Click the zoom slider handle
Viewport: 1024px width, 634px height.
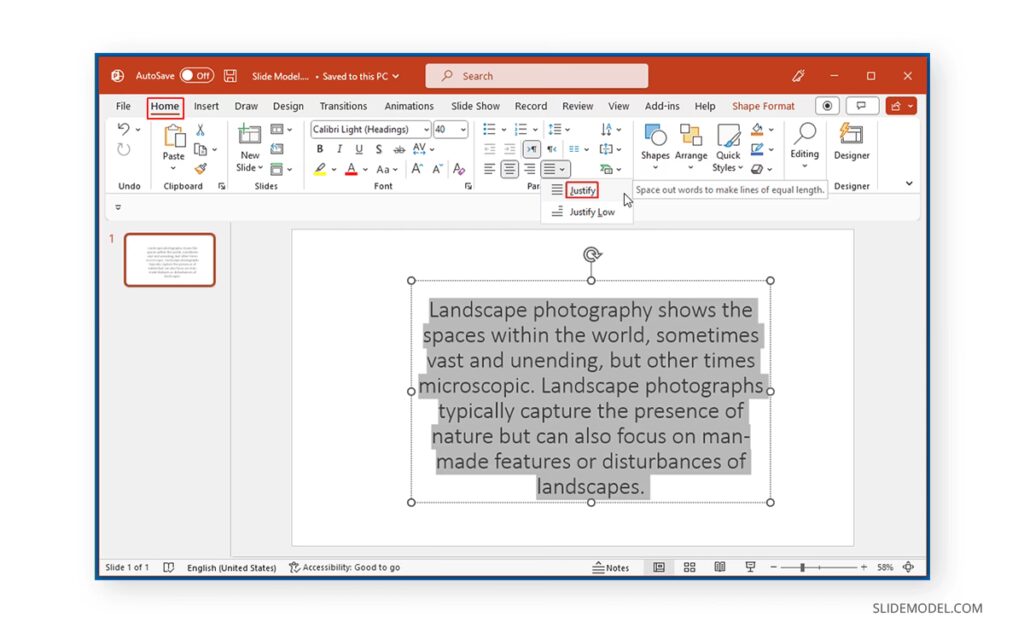(x=802, y=567)
